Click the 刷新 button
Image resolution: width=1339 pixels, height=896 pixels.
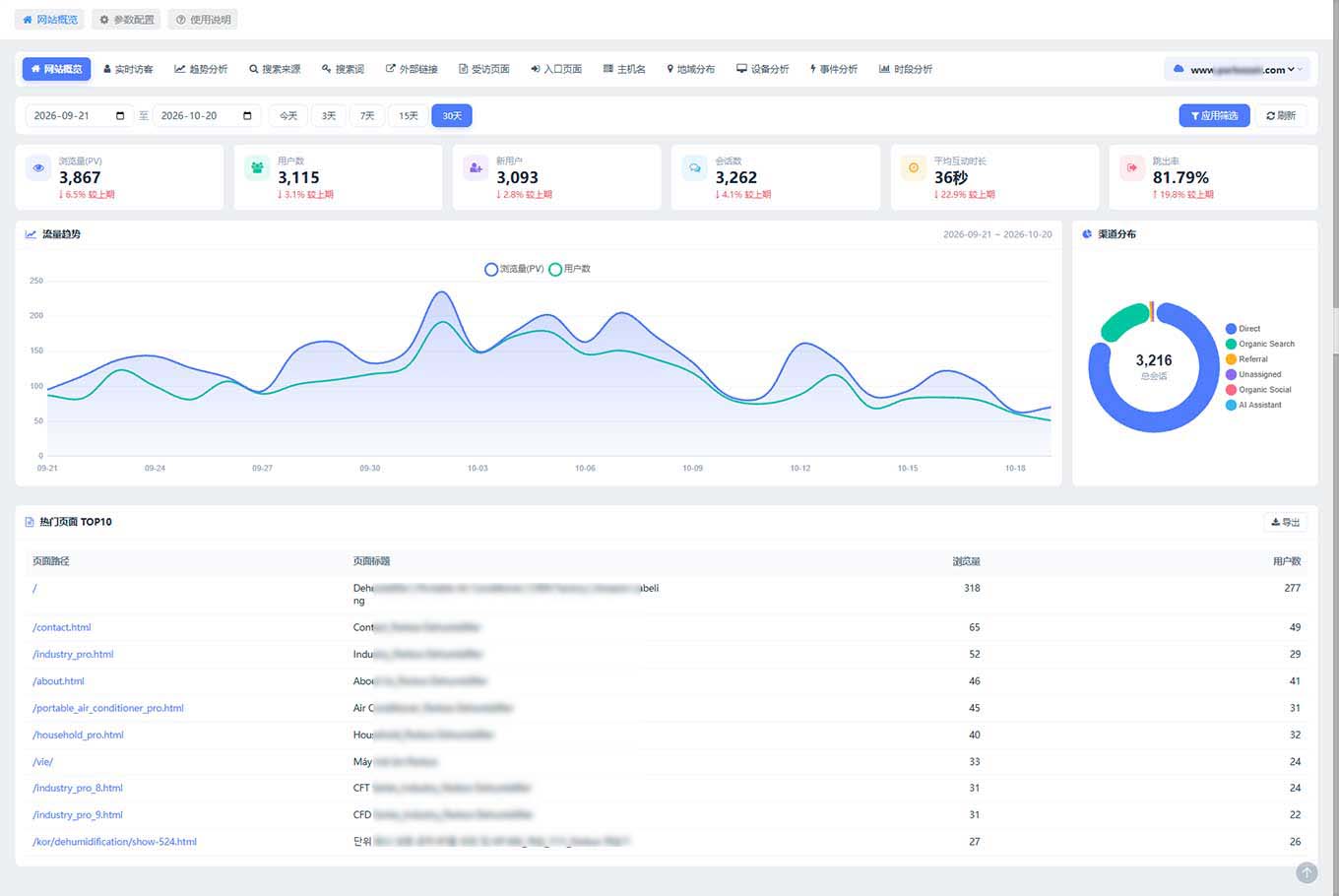click(x=1281, y=116)
